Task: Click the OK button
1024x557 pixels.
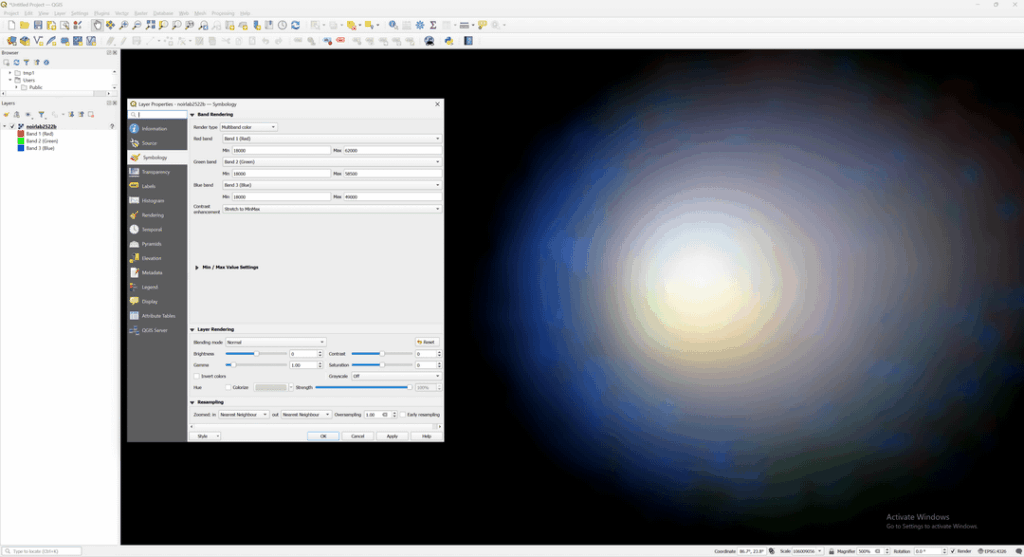Action: click(x=323, y=436)
